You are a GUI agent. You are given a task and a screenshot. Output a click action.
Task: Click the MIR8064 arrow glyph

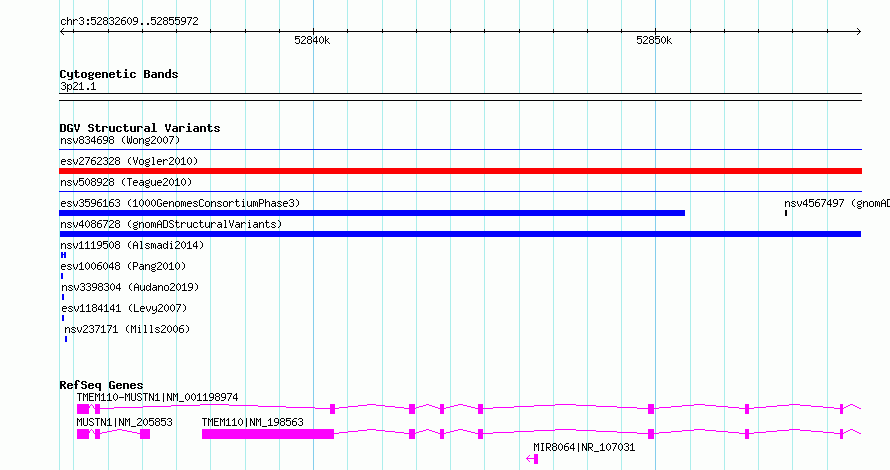tap(532, 459)
